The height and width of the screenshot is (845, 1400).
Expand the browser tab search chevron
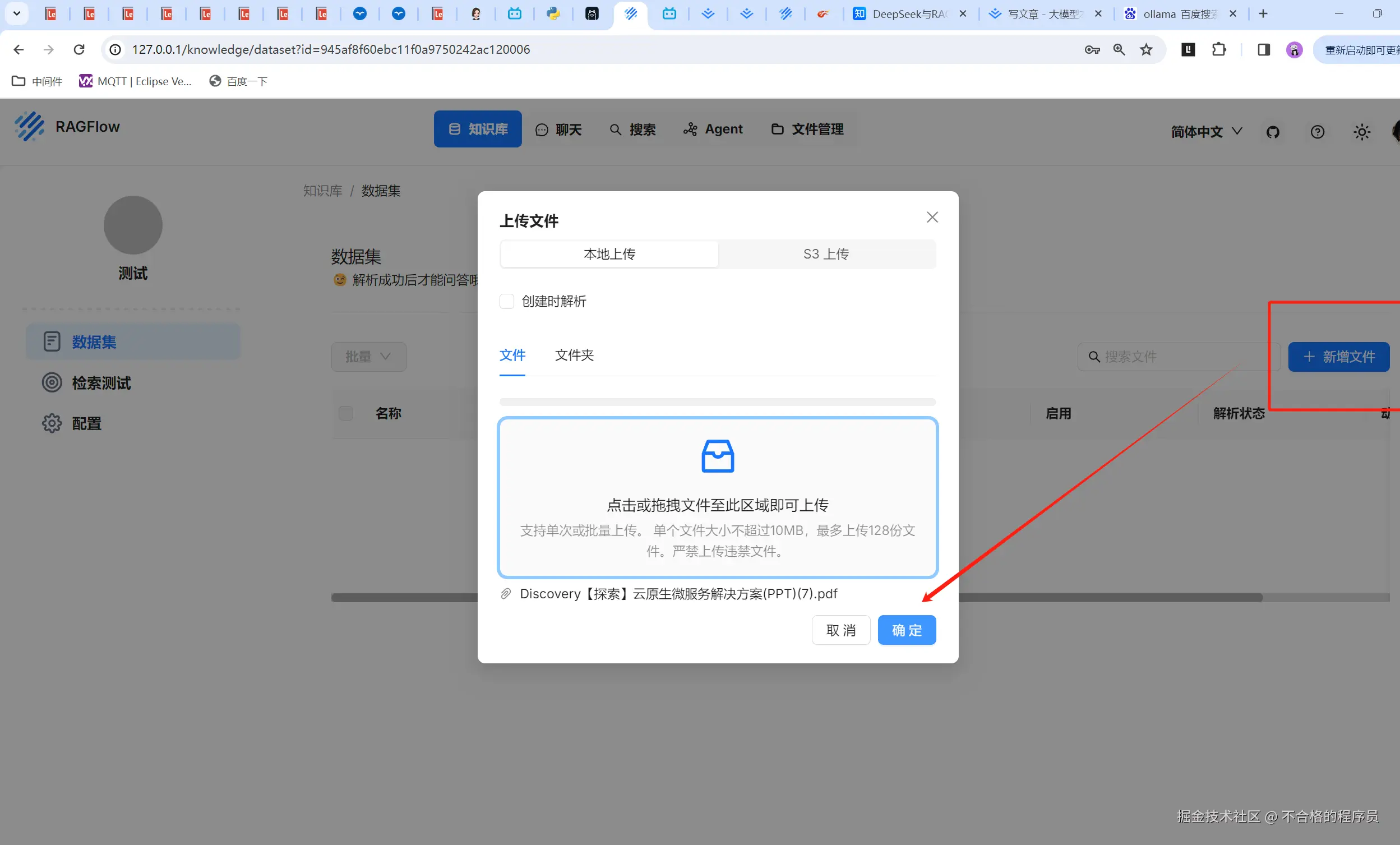click(16, 13)
